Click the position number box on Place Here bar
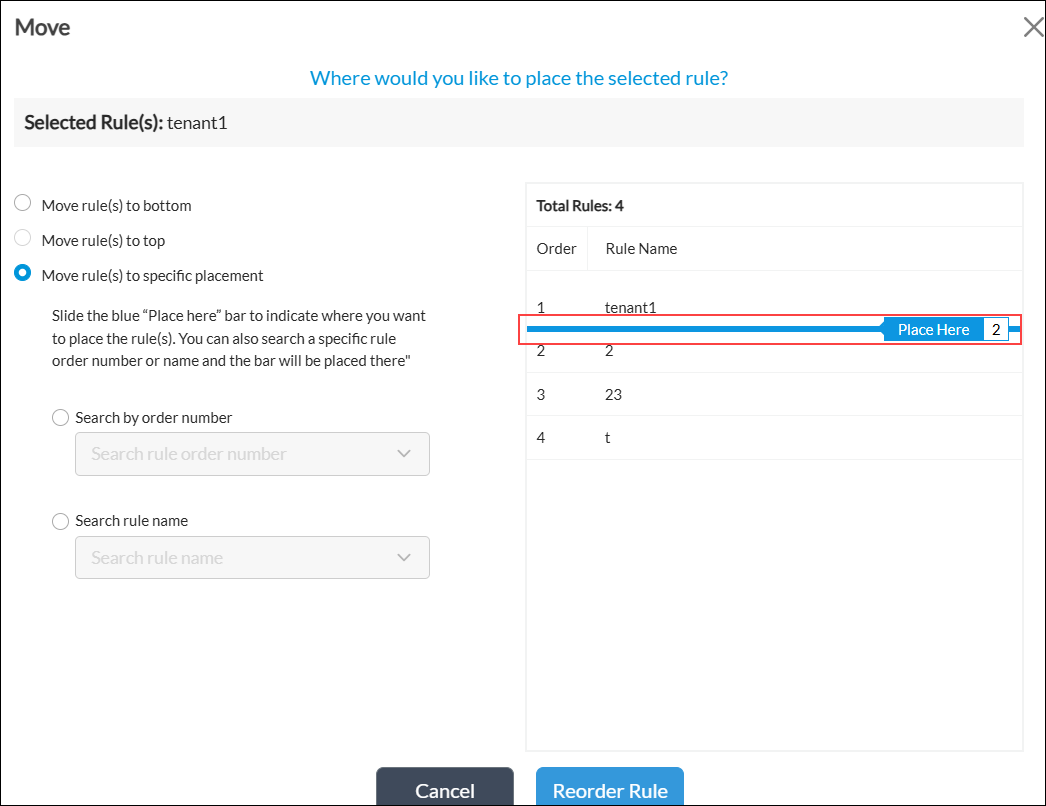 tap(996, 330)
